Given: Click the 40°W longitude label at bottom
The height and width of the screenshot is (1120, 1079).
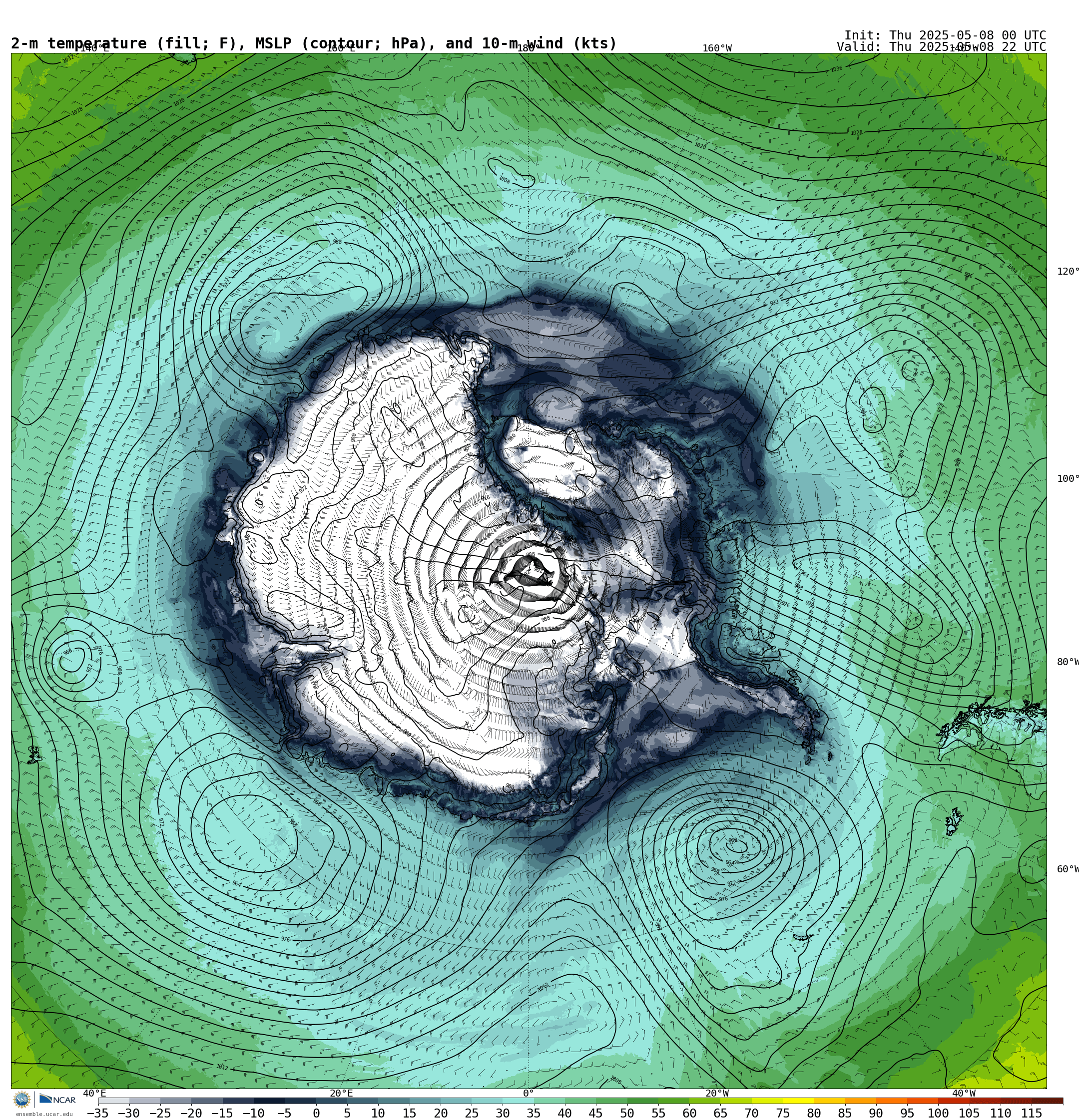Looking at the screenshot, I should (964, 1093).
